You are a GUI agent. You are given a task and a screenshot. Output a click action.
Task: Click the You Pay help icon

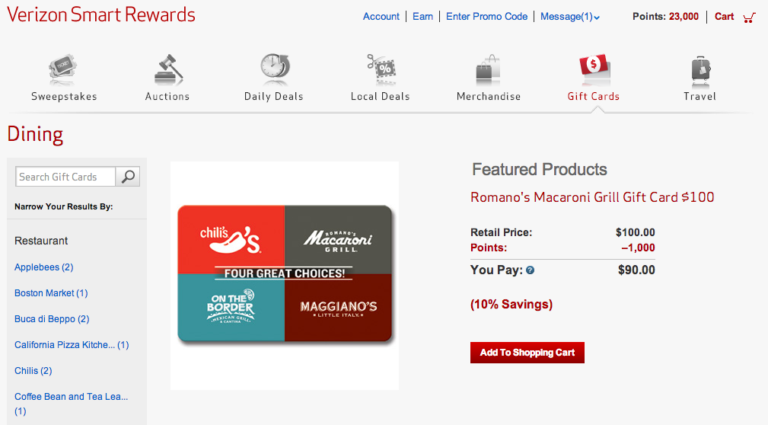(x=530, y=270)
